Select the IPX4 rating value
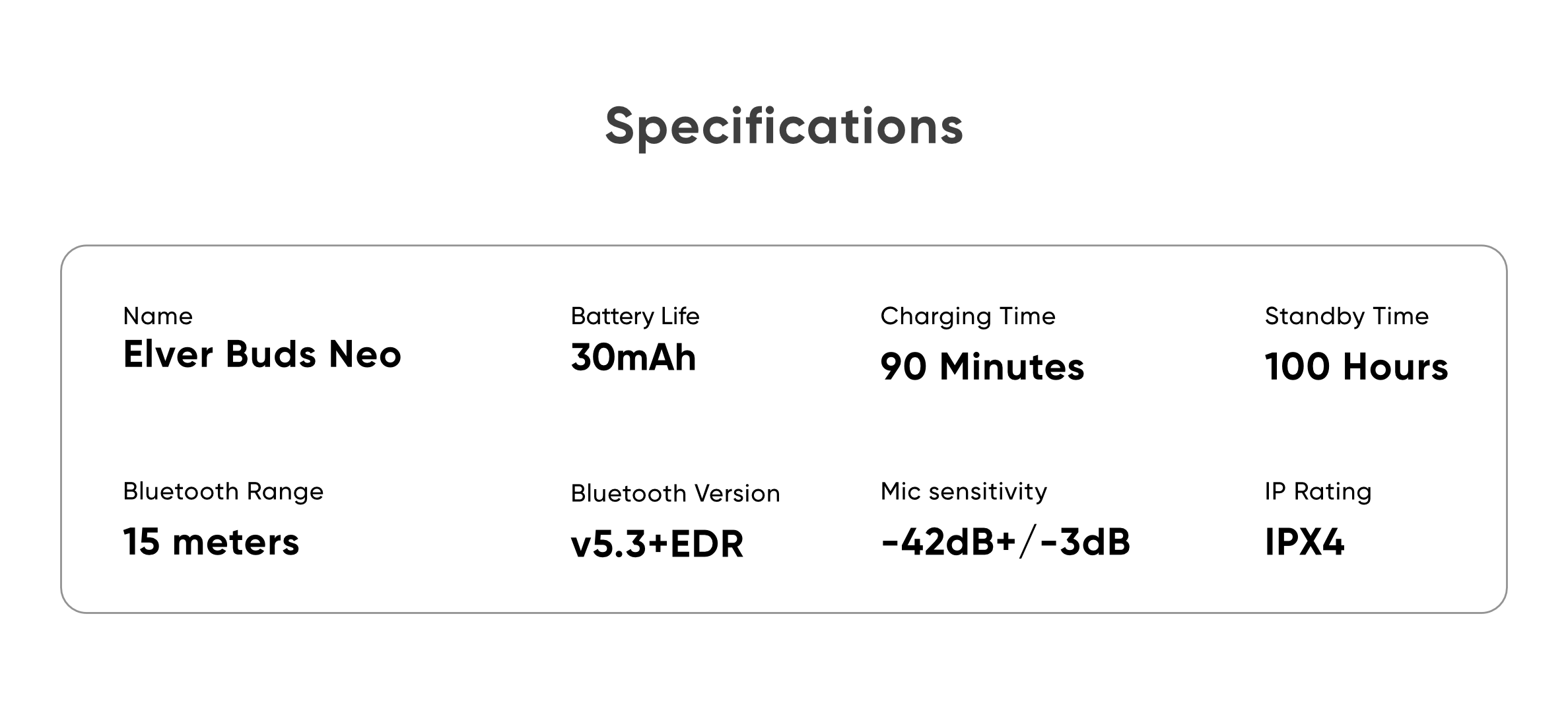This screenshot has width=1568, height=713. 1304,542
